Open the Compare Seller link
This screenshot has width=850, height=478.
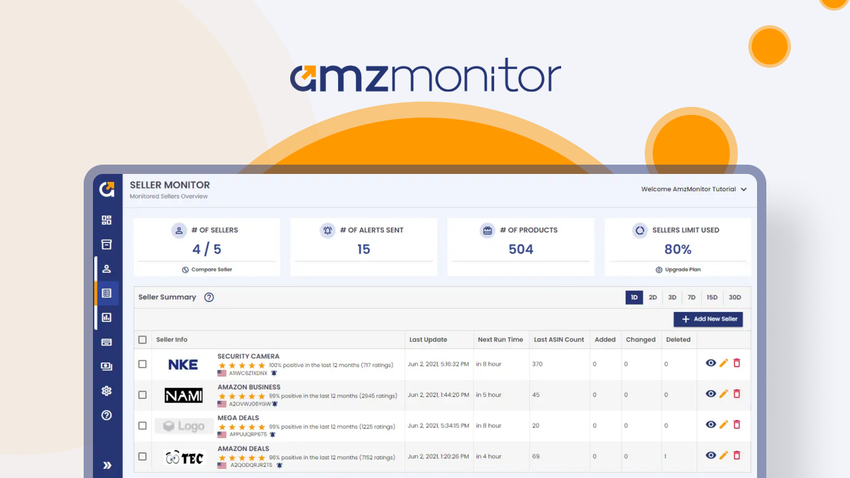(207, 269)
